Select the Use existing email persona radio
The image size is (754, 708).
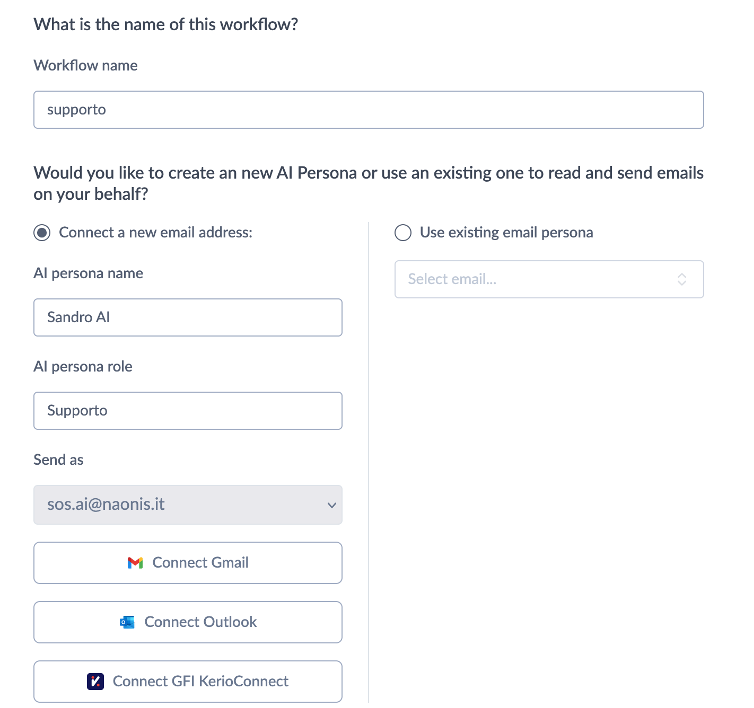(402, 233)
